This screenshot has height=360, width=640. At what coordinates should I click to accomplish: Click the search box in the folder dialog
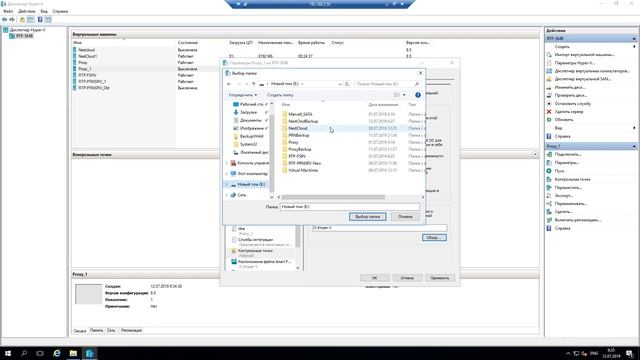click(x=387, y=84)
